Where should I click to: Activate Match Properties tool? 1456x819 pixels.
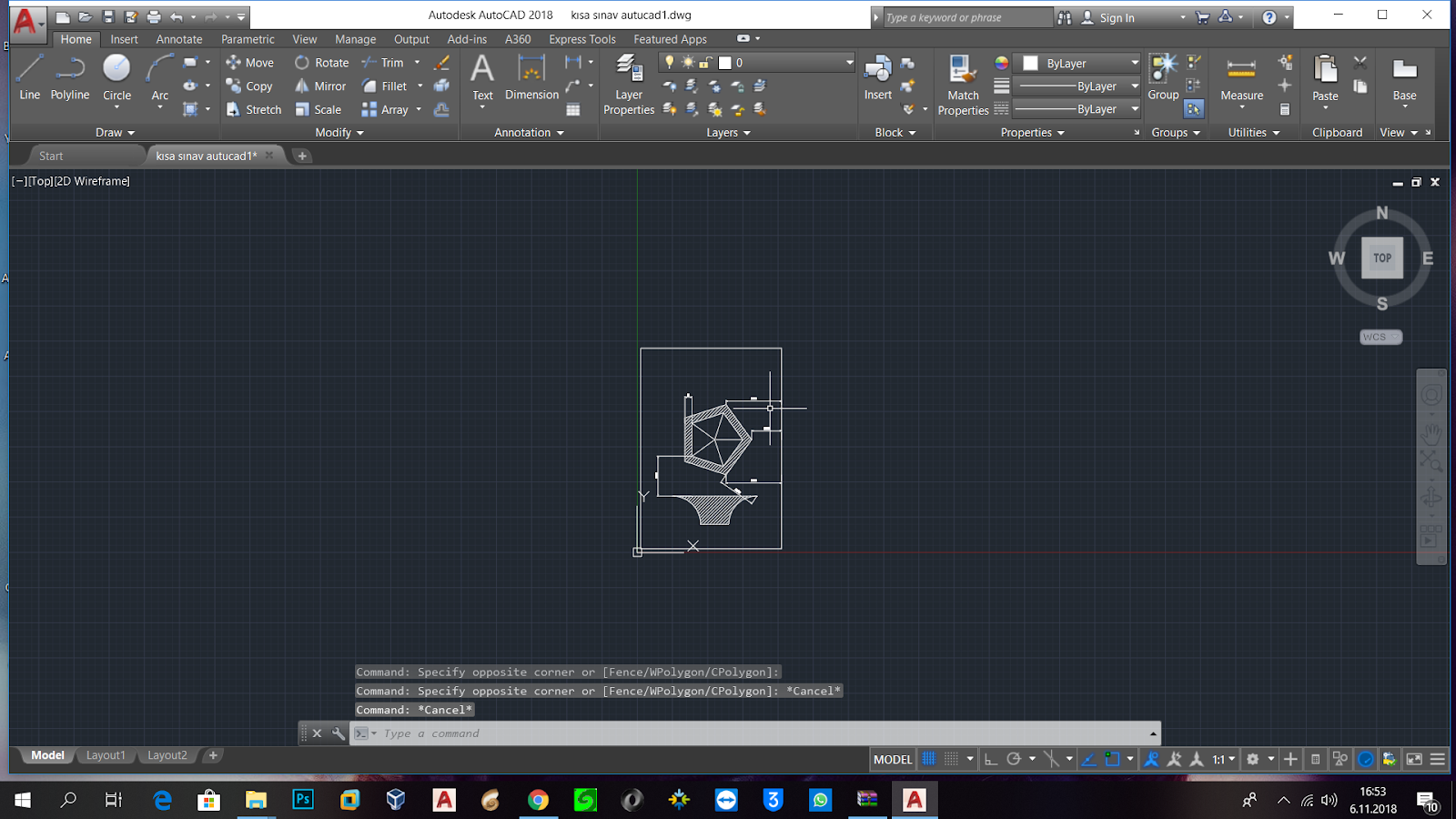pyautogui.click(x=963, y=85)
